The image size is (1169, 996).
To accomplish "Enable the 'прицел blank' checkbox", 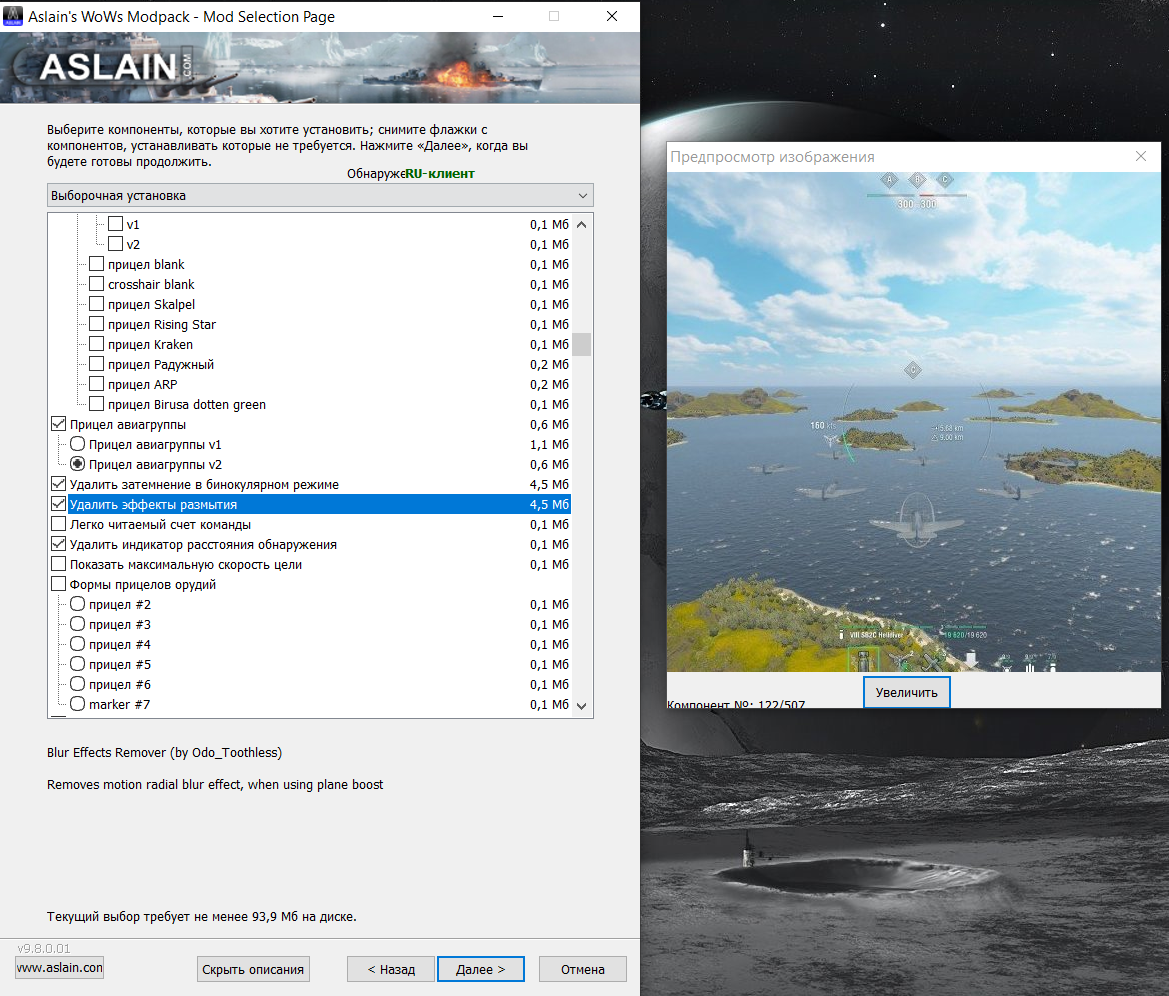I will click(x=96, y=264).
